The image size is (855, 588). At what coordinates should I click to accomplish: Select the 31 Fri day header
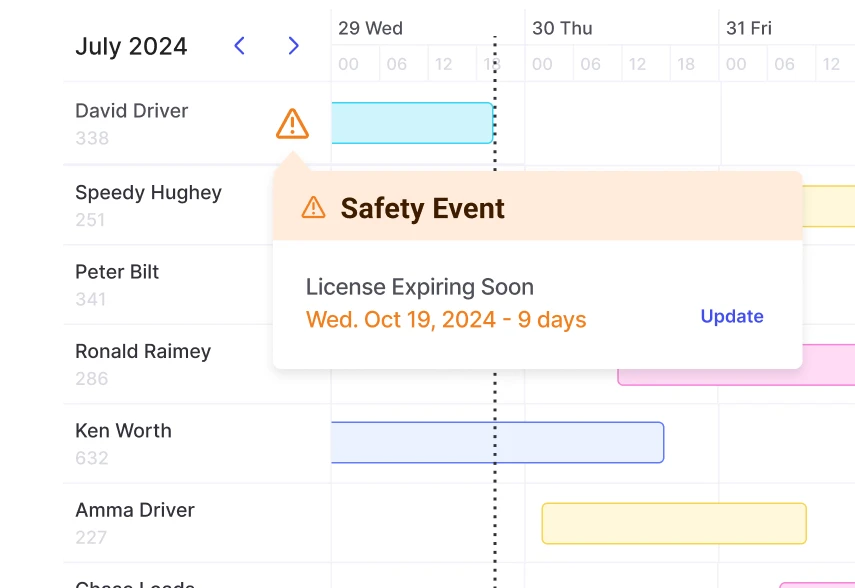pos(749,28)
